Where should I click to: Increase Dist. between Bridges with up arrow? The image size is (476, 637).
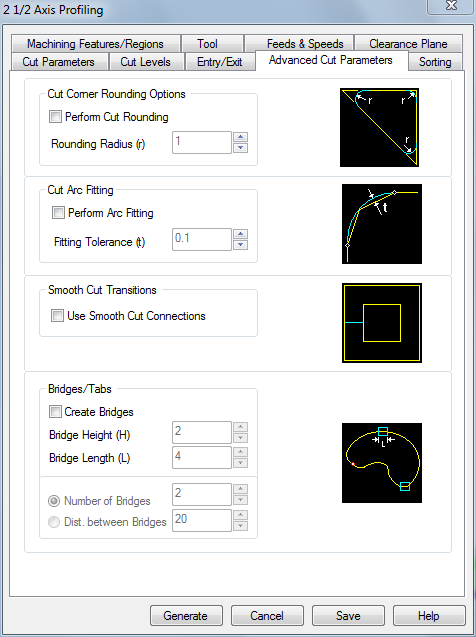(x=240, y=515)
